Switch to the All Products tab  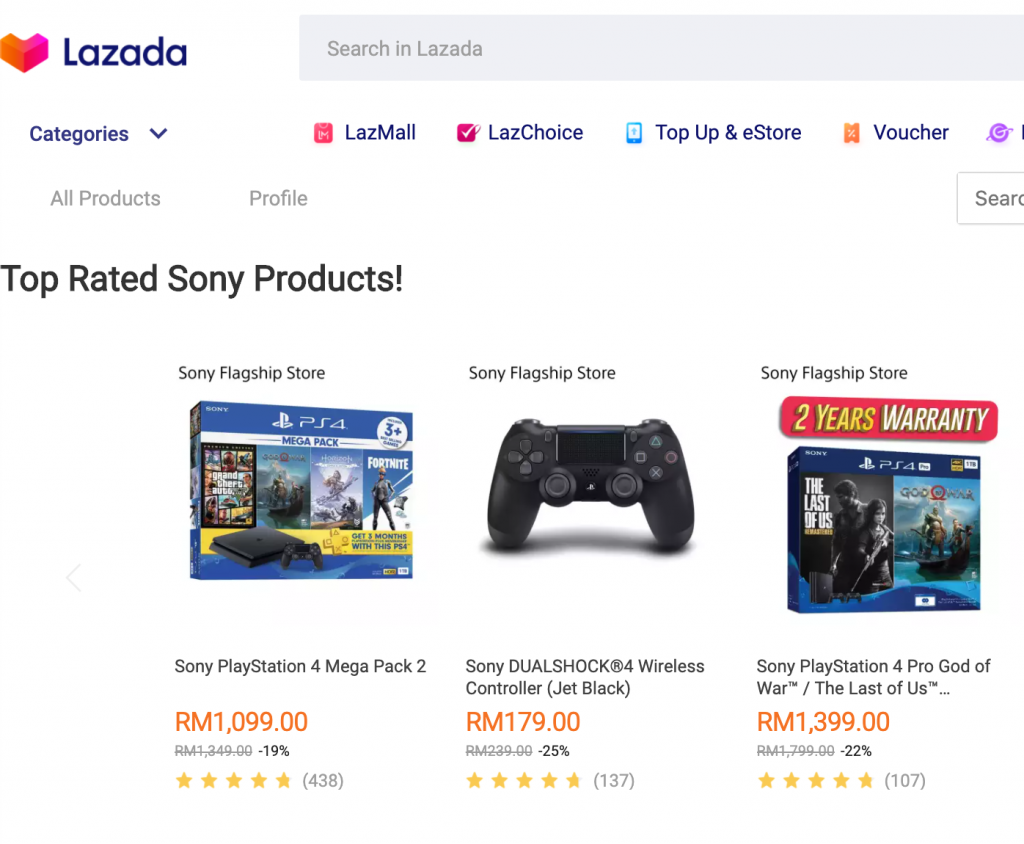(x=105, y=198)
